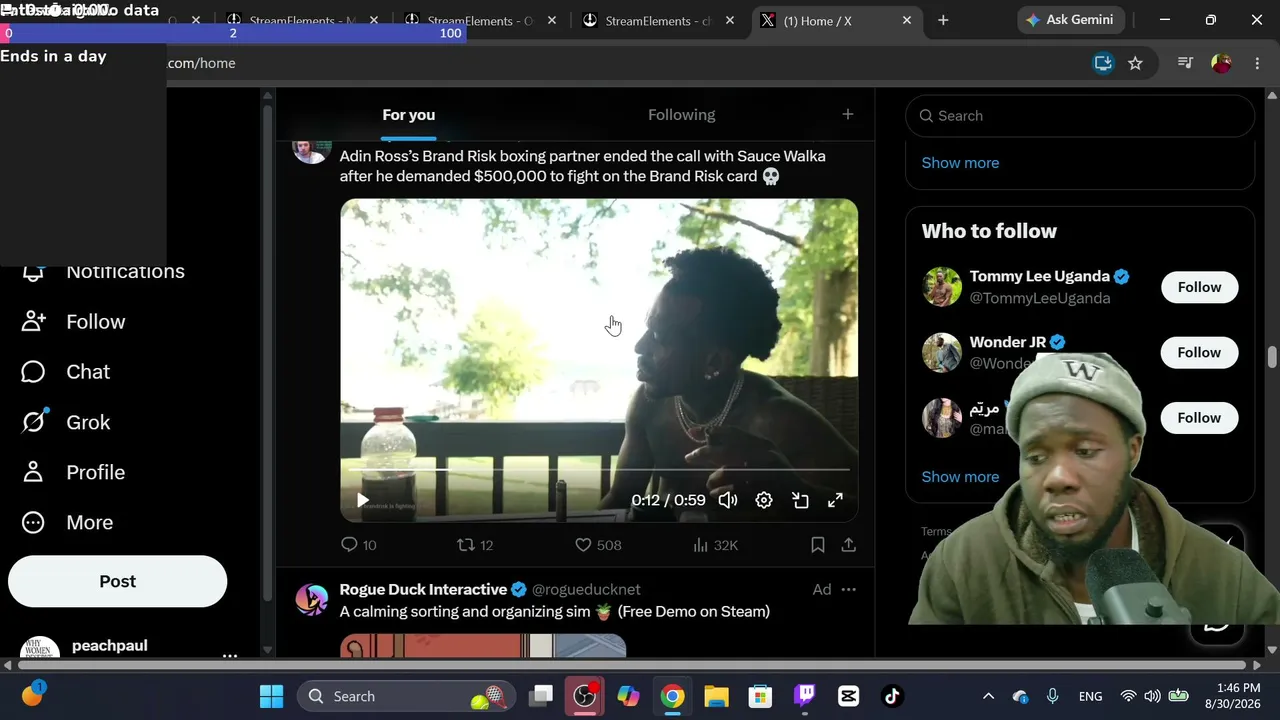The width and height of the screenshot is (1280, 720).
Task: Open Task View on the taskbar
Action: [x=542, y=696]
